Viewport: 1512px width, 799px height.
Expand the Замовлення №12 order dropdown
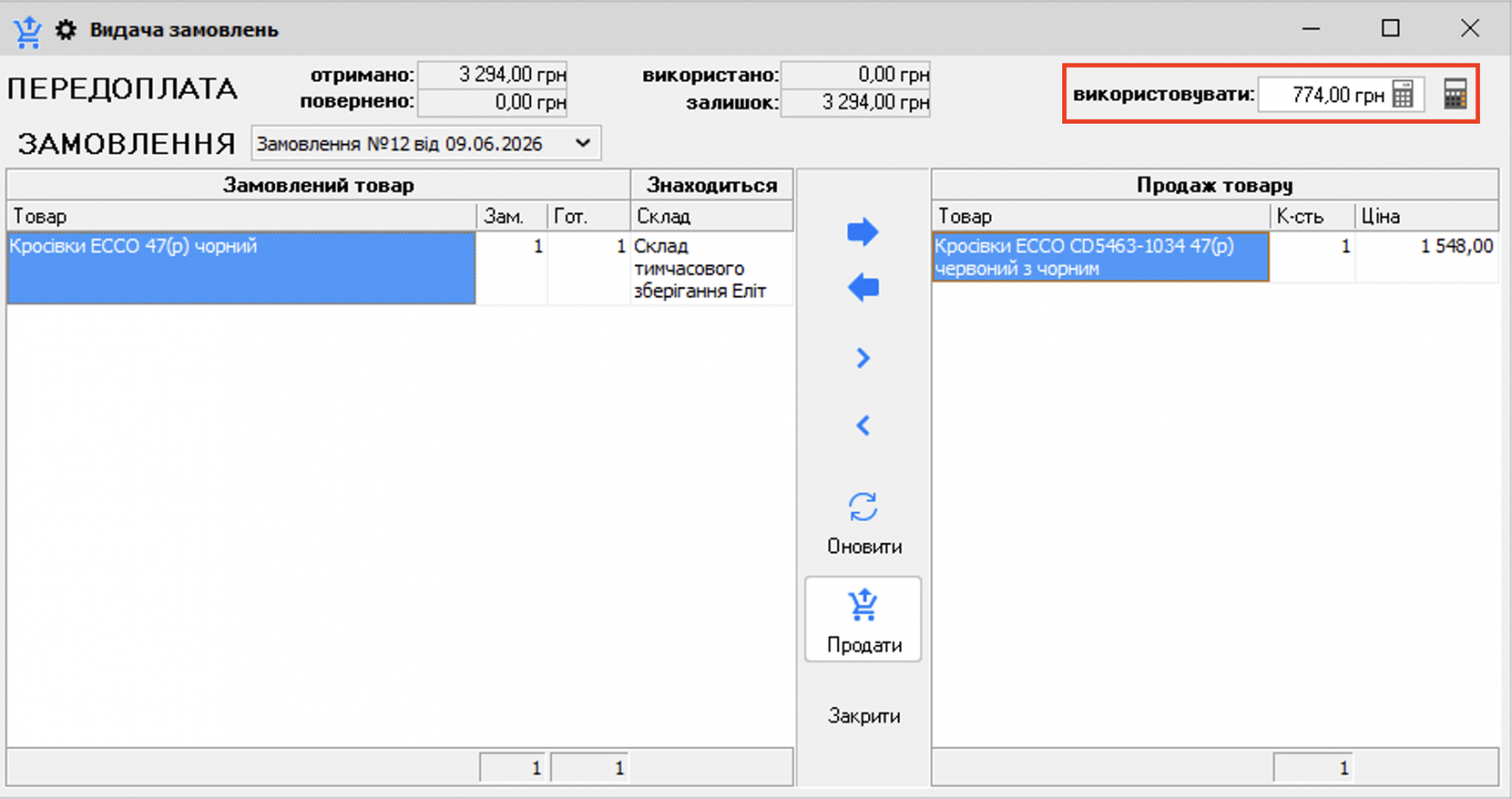coord(583,144)
